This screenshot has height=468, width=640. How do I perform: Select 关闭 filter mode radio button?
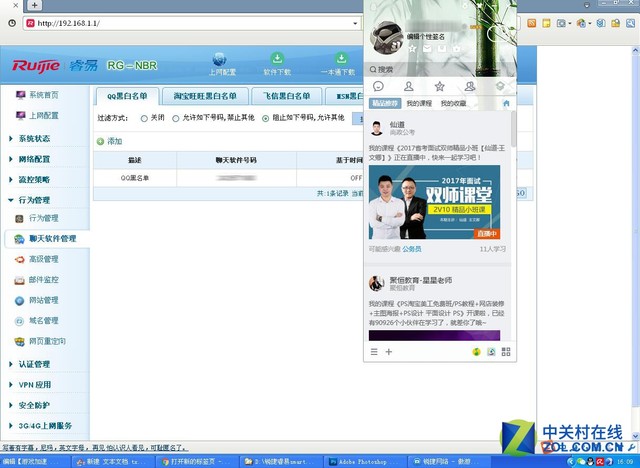pos(144,118)
